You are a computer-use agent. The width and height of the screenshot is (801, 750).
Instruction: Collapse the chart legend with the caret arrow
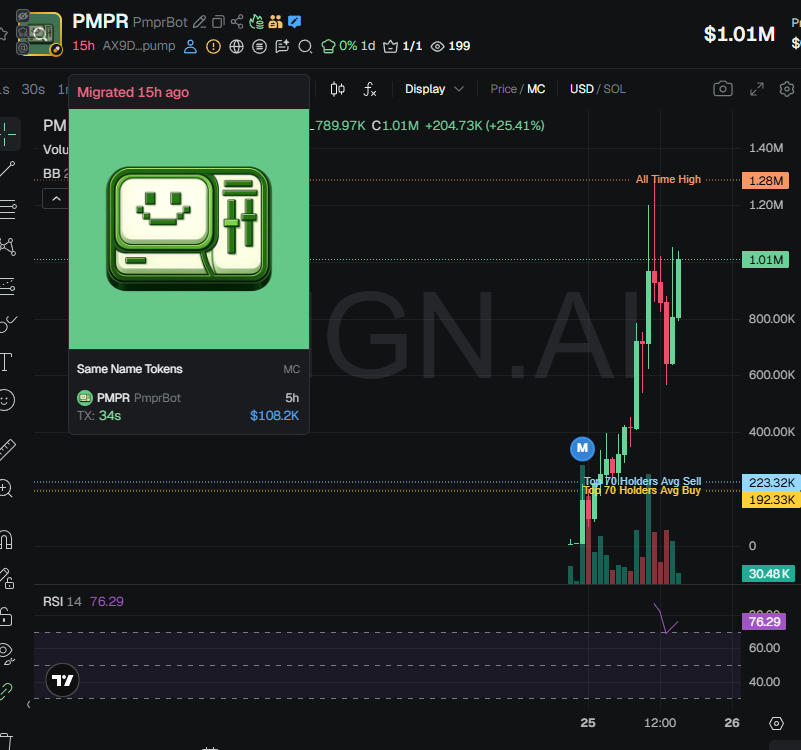tap(57, 197)
